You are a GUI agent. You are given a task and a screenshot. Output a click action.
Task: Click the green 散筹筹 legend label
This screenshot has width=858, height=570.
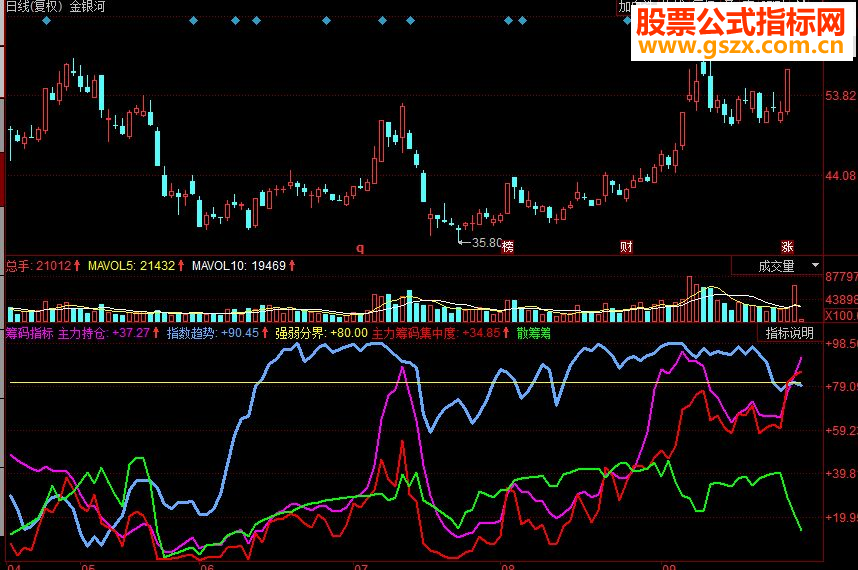pos(534,333)
